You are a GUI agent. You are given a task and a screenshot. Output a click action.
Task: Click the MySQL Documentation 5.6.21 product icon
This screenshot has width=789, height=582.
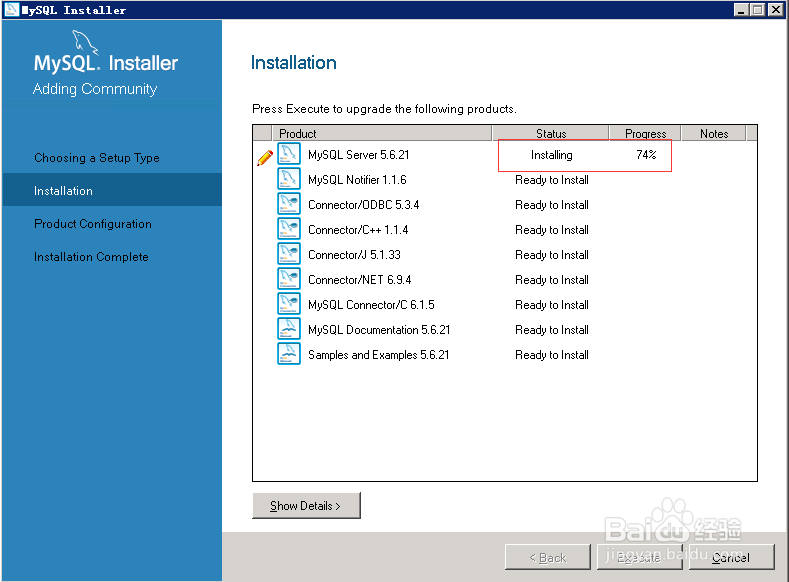(x=289, y=329)
